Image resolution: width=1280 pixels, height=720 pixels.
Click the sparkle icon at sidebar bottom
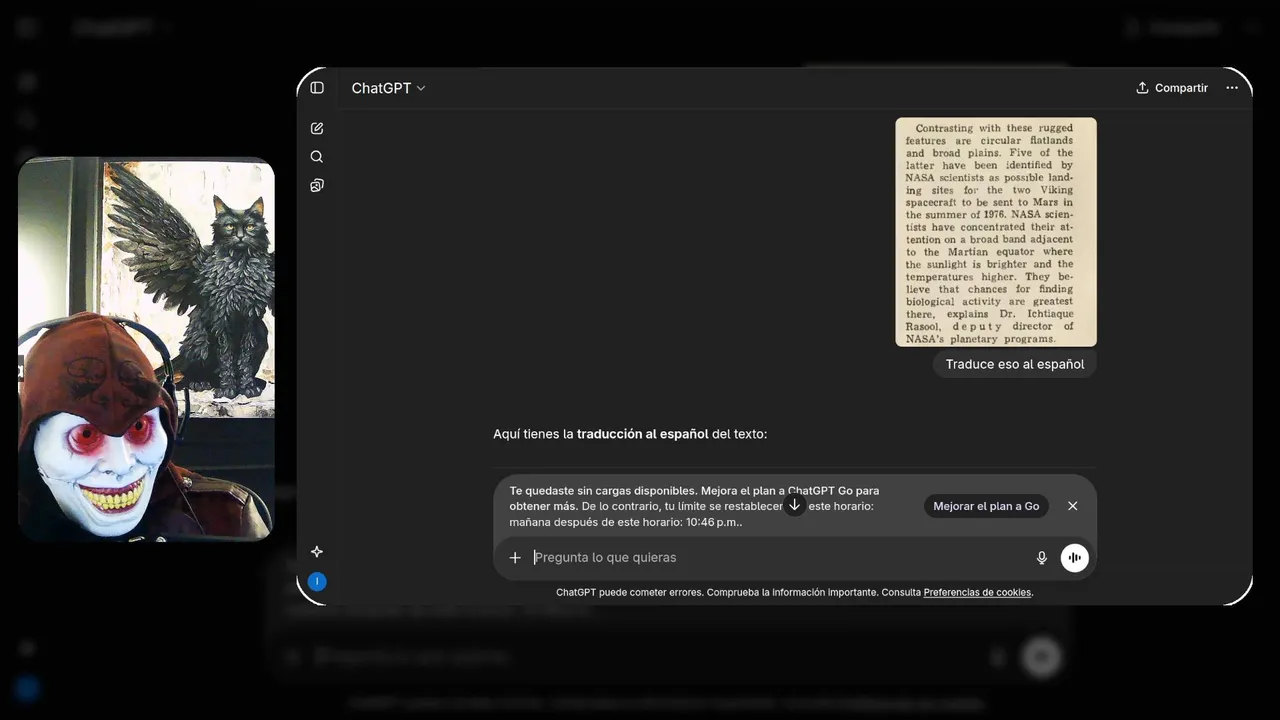(317, 551)
